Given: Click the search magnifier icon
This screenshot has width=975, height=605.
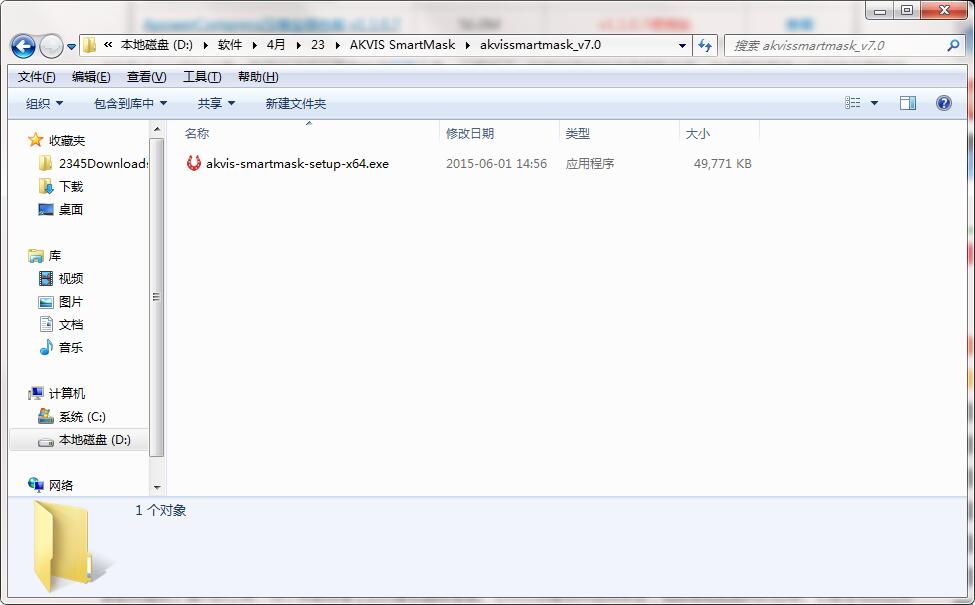Looking at the screenshot, I should pyautogui.click(x=953, y=45).
